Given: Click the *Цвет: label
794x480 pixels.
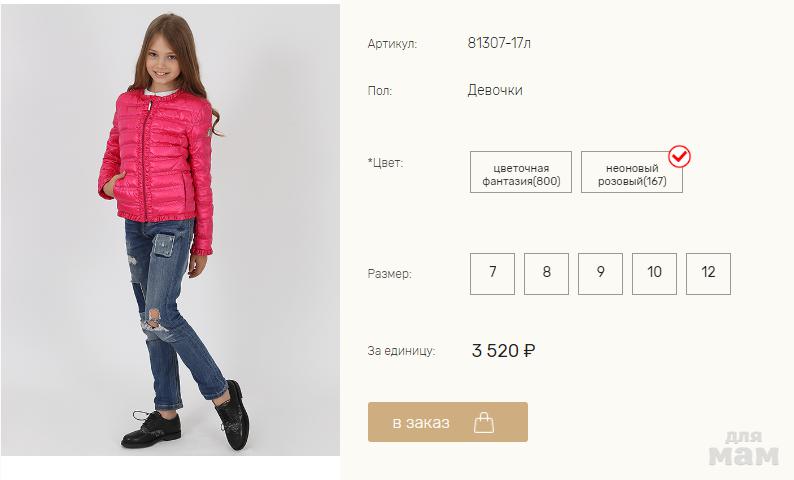Looking at the screenshot, I should (x=385, y=162).
